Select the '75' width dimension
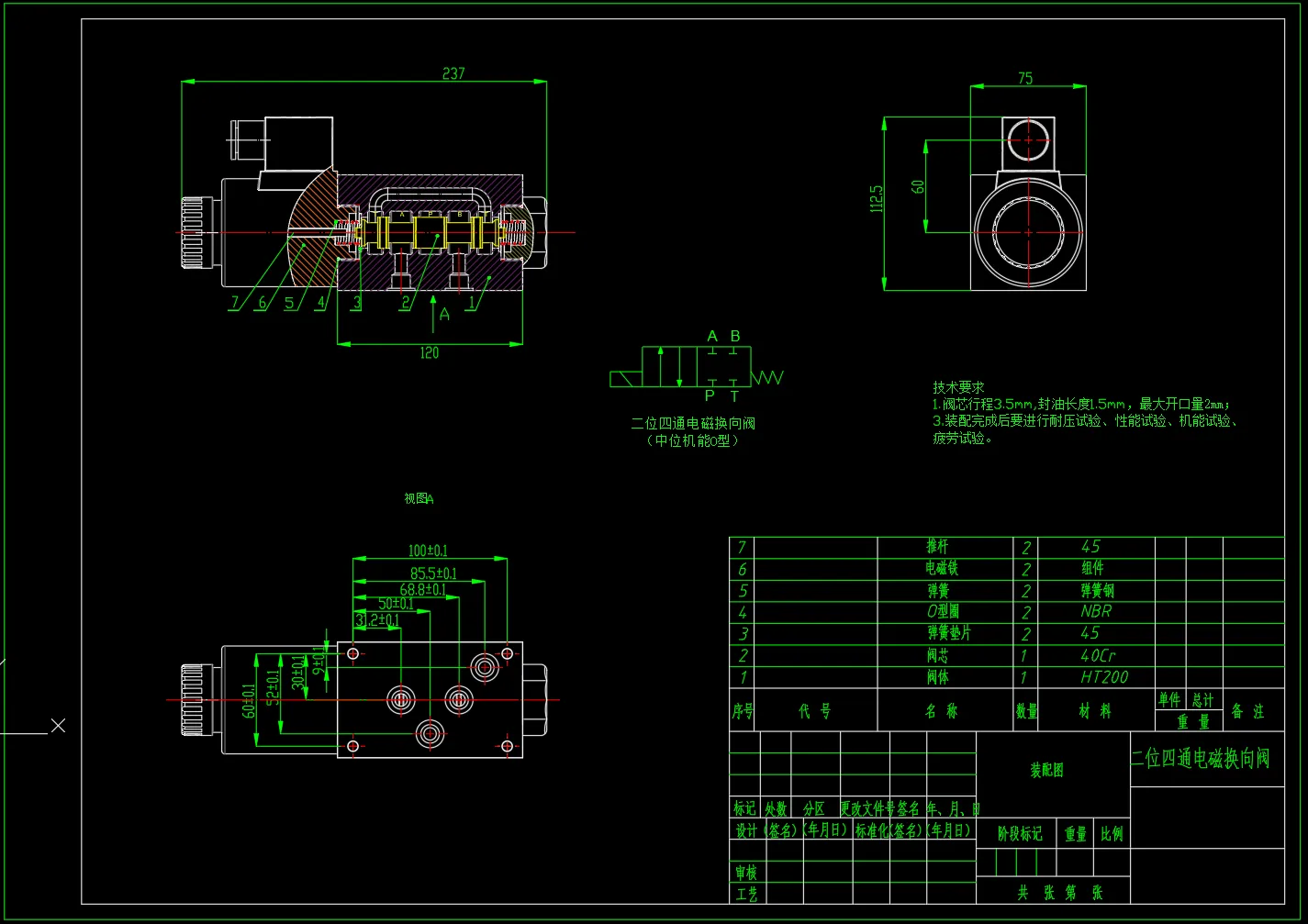Viewport: 1308px width, 924px height. (x=1025, y=79)
